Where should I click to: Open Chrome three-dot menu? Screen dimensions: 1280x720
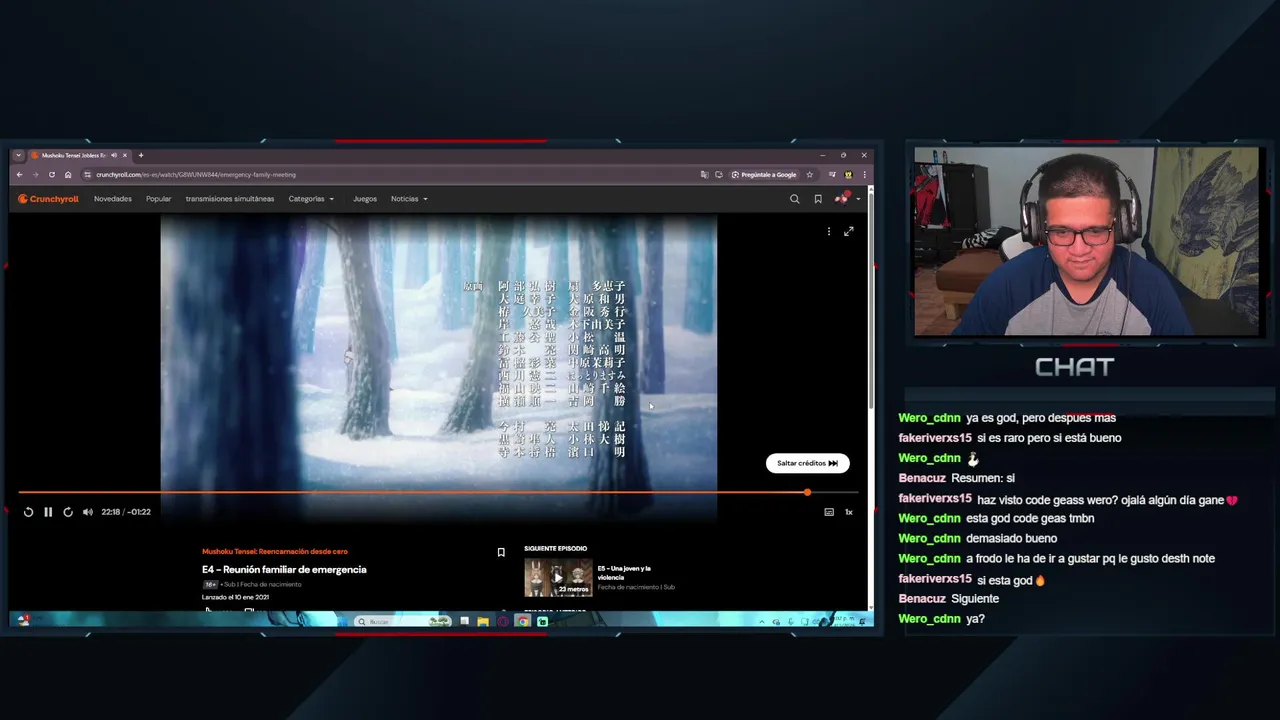click(x=864, y=175)
